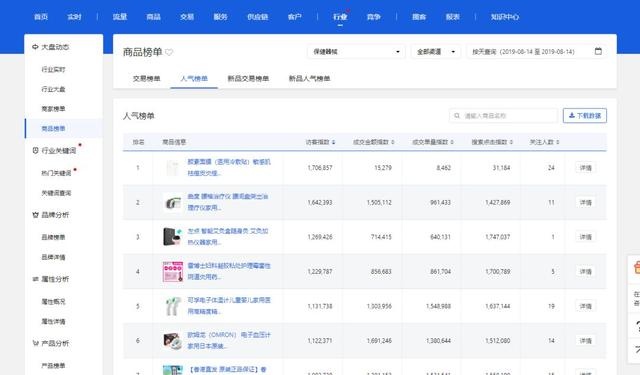Open 客户 in top navigation
This screenshot has height=375, width=640.
click(295, 17)
